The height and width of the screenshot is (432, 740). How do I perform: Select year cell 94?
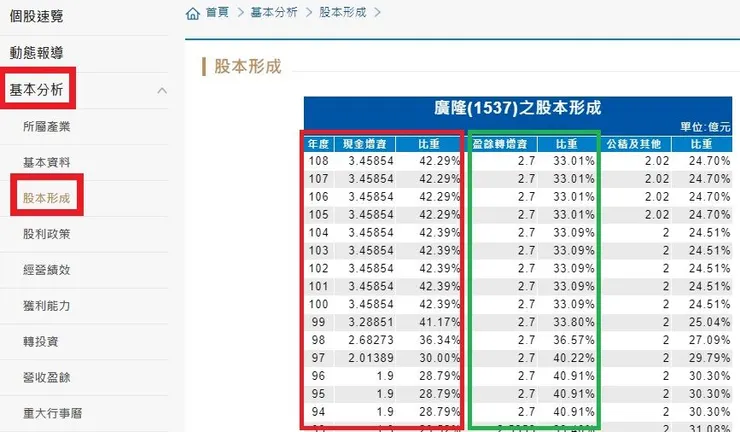tap(319, 412)
